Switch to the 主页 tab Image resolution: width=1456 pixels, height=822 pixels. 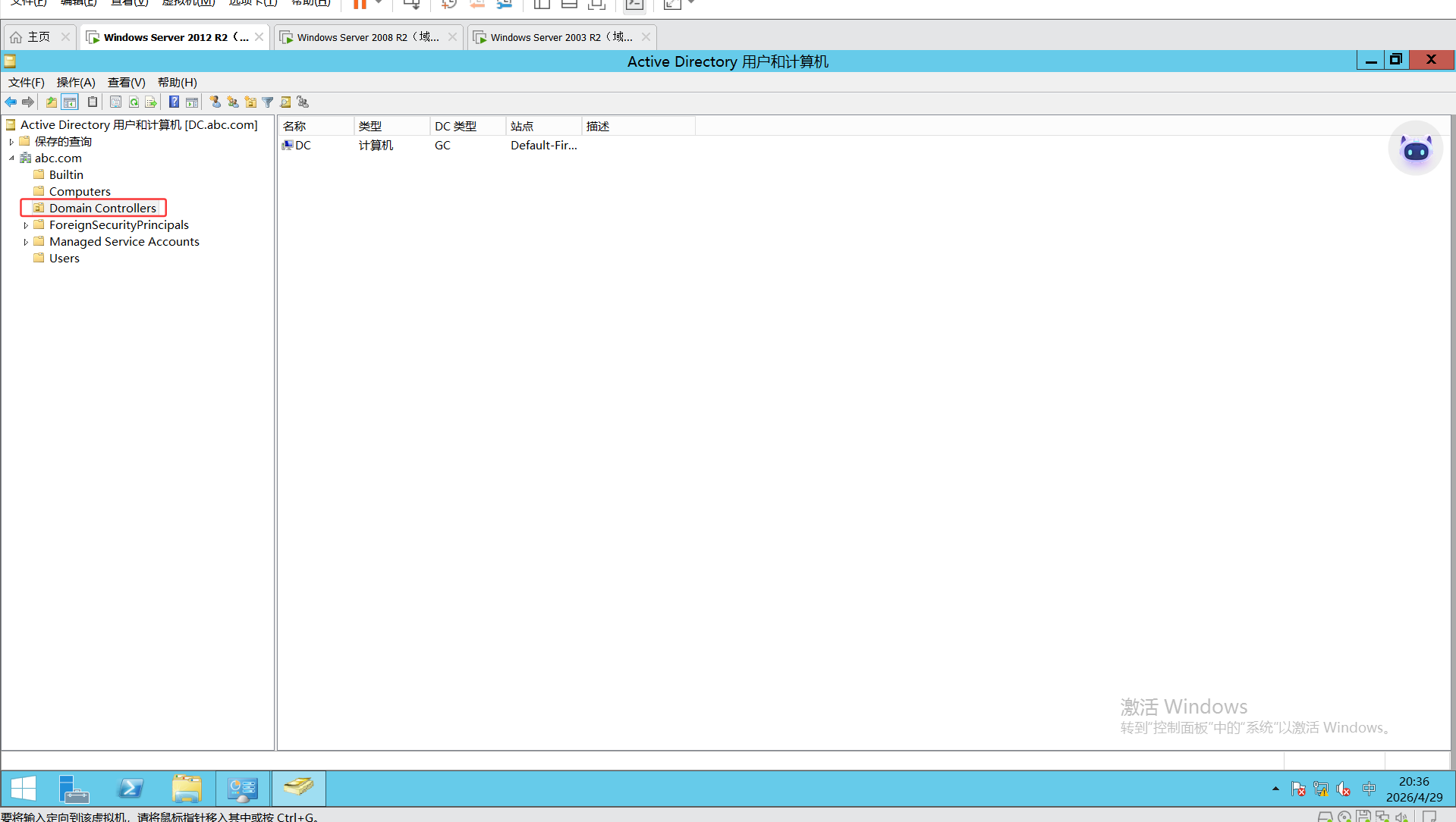click(39, 37)
